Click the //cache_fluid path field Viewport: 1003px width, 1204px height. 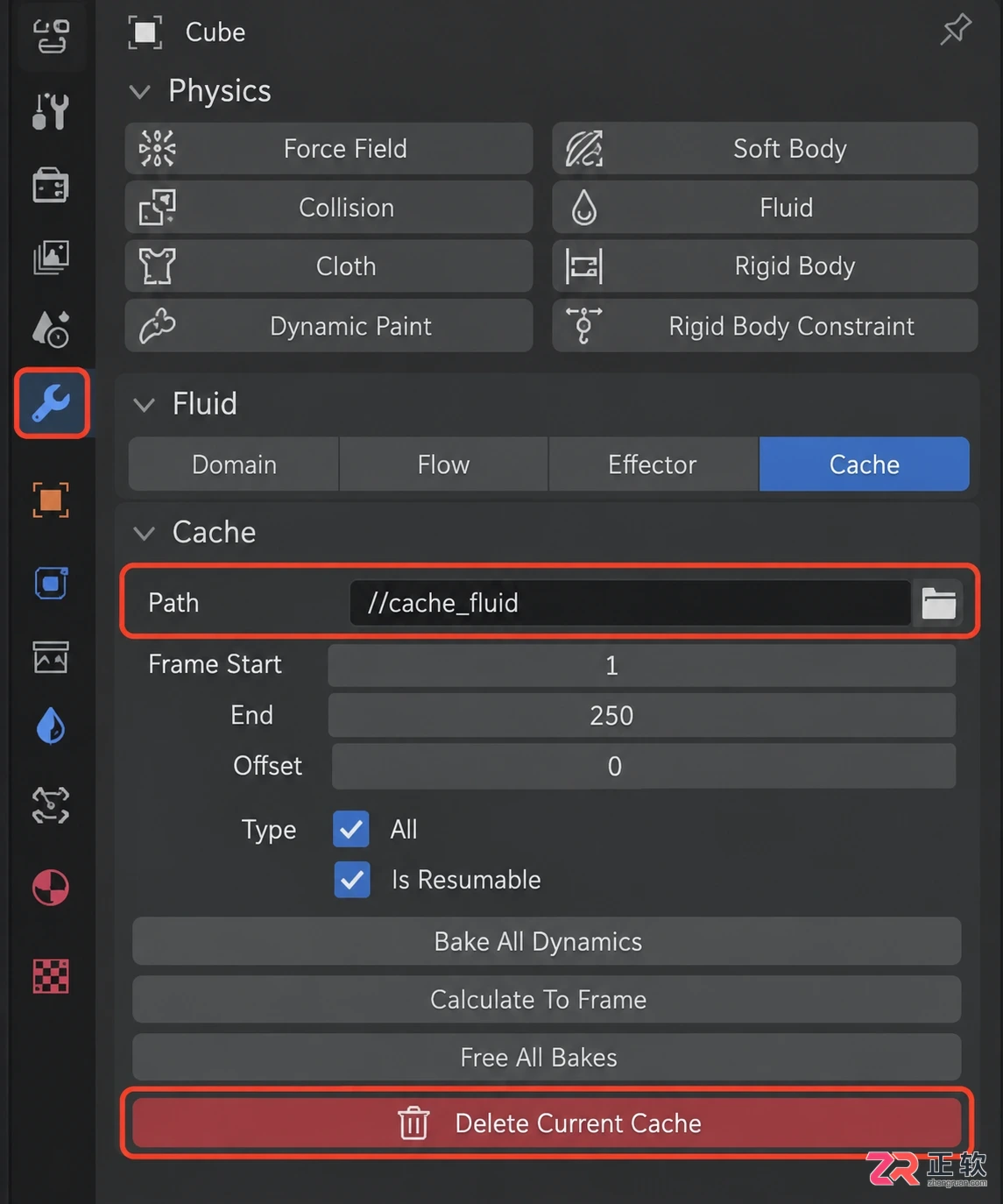630,603
